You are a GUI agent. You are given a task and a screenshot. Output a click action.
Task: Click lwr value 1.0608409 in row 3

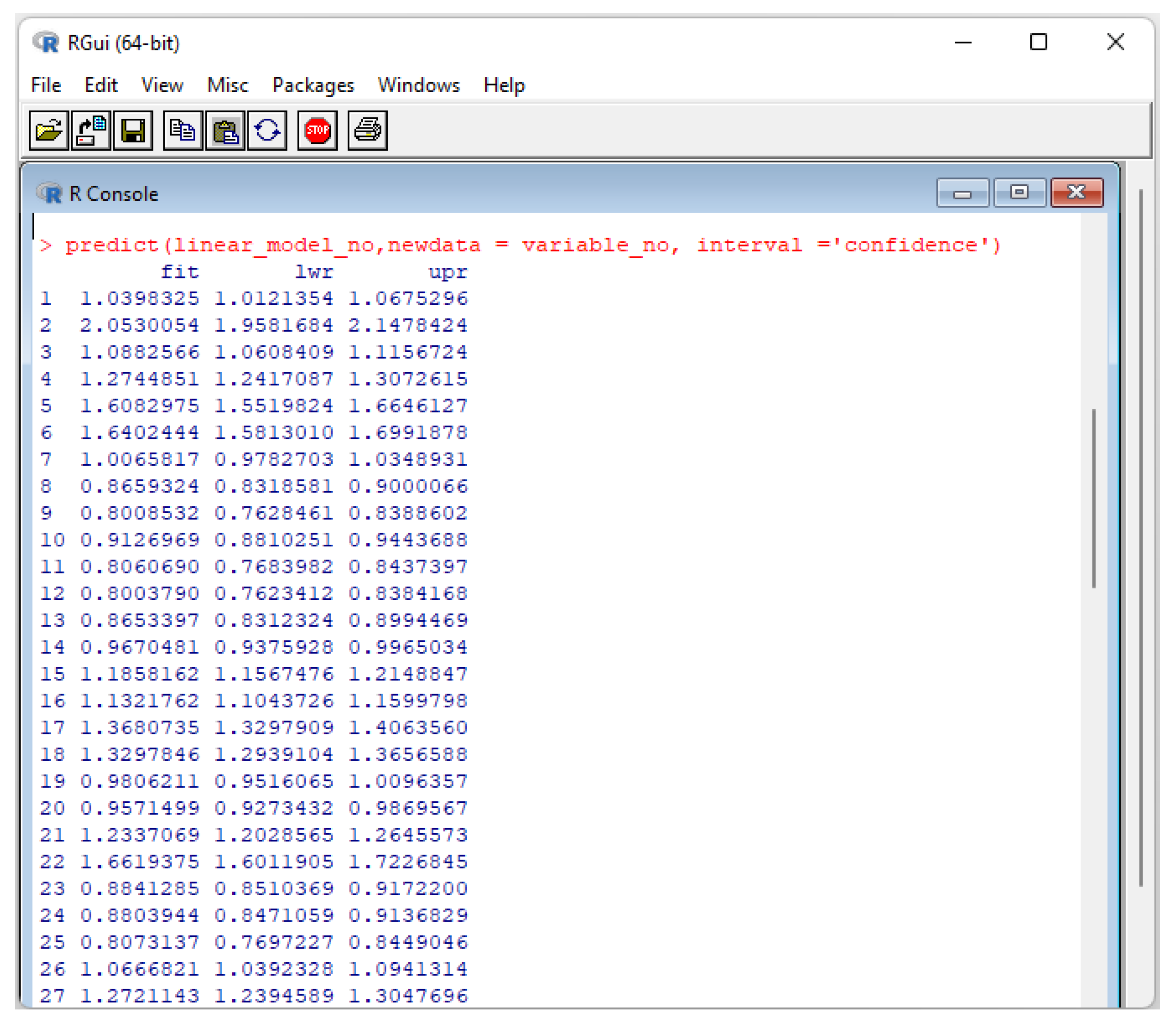pyautogui.click(x=274, y=353)
